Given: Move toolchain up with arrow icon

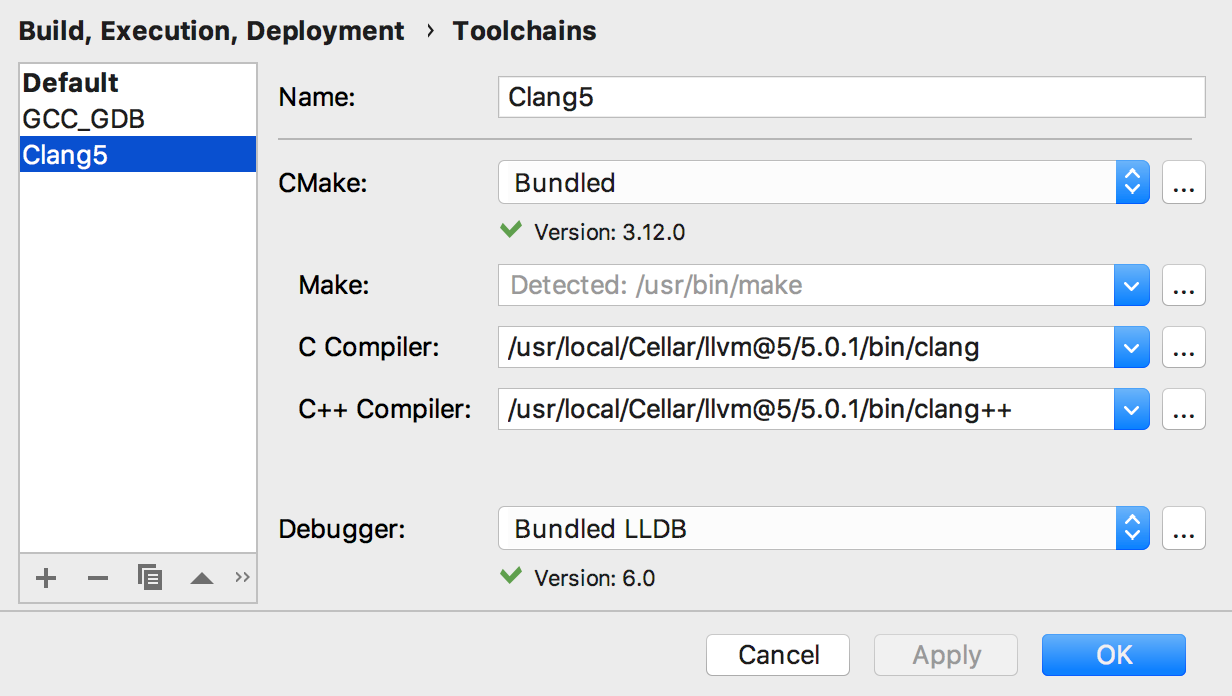Looking at the screenshot, I should (x=202, y=578).
